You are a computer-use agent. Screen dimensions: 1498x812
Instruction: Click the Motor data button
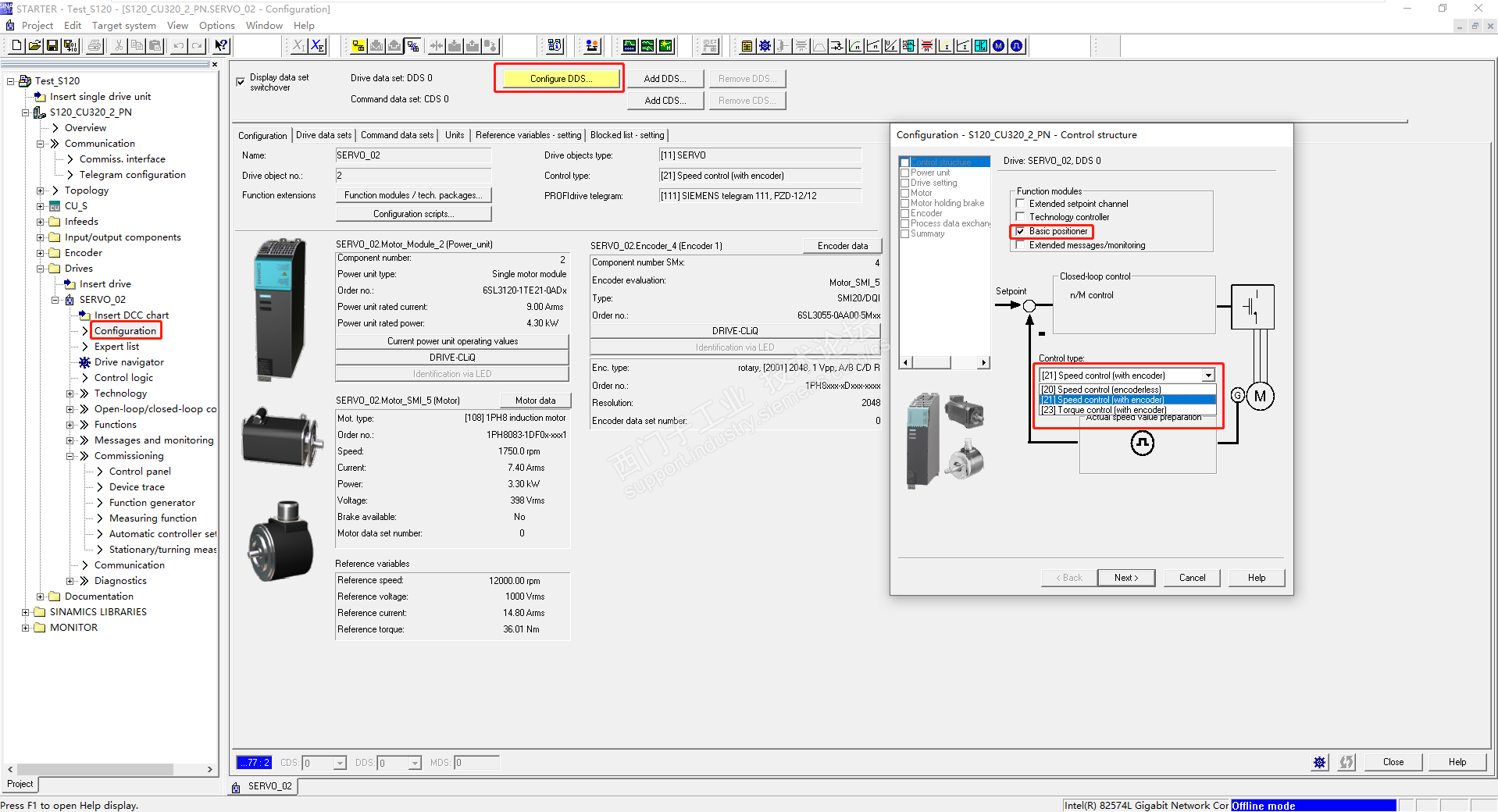535,401
